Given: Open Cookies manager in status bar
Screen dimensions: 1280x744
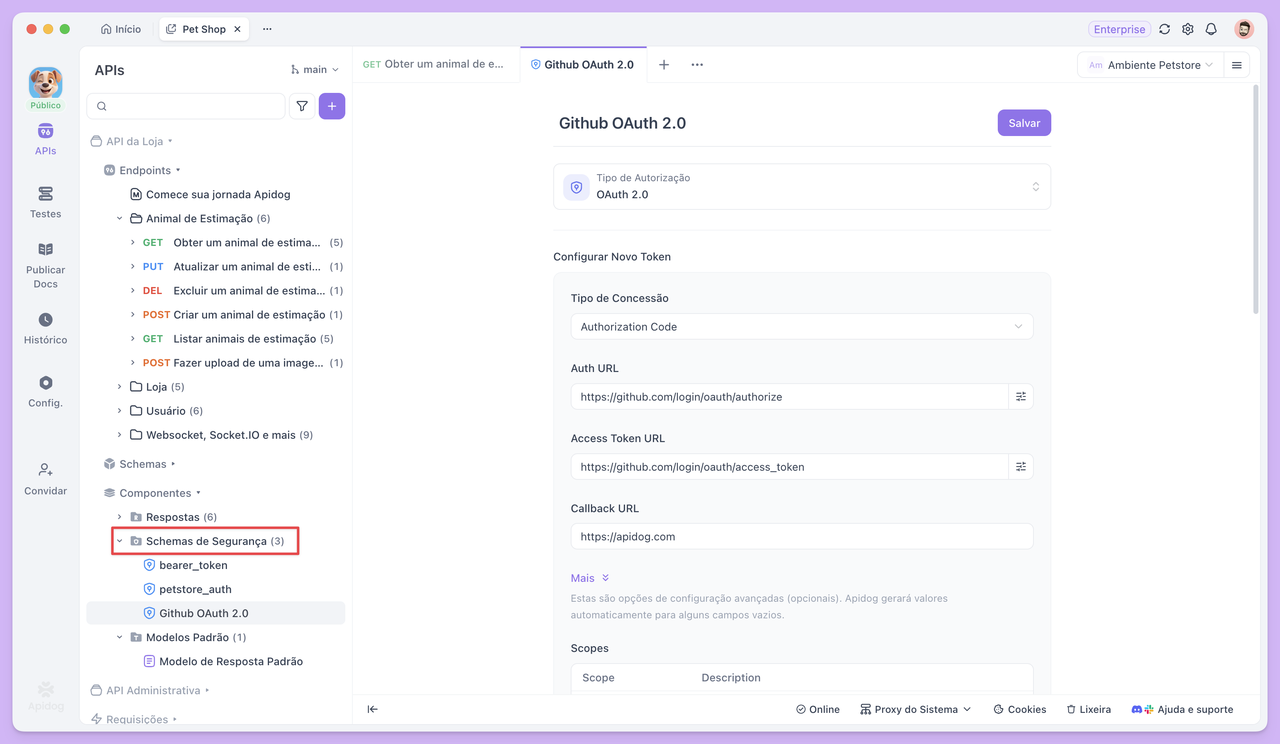Looking at the screenshot, I should pyautogui.click(x=1020, y=709).
